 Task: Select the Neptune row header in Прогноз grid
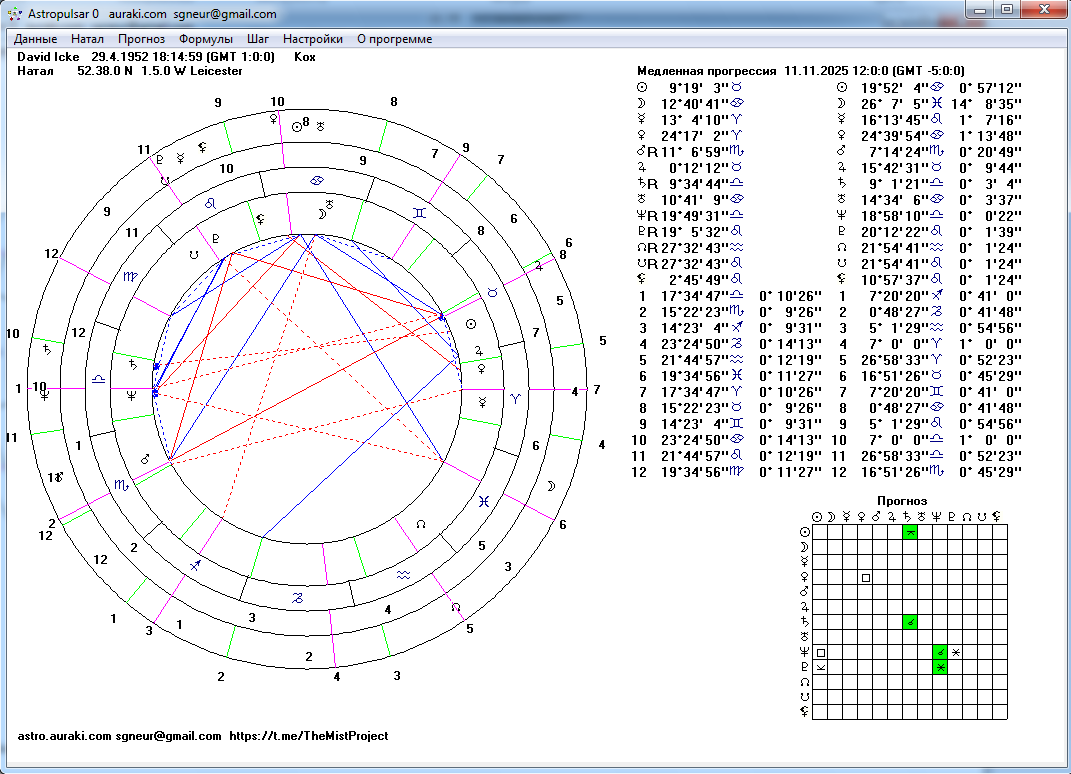803,653
